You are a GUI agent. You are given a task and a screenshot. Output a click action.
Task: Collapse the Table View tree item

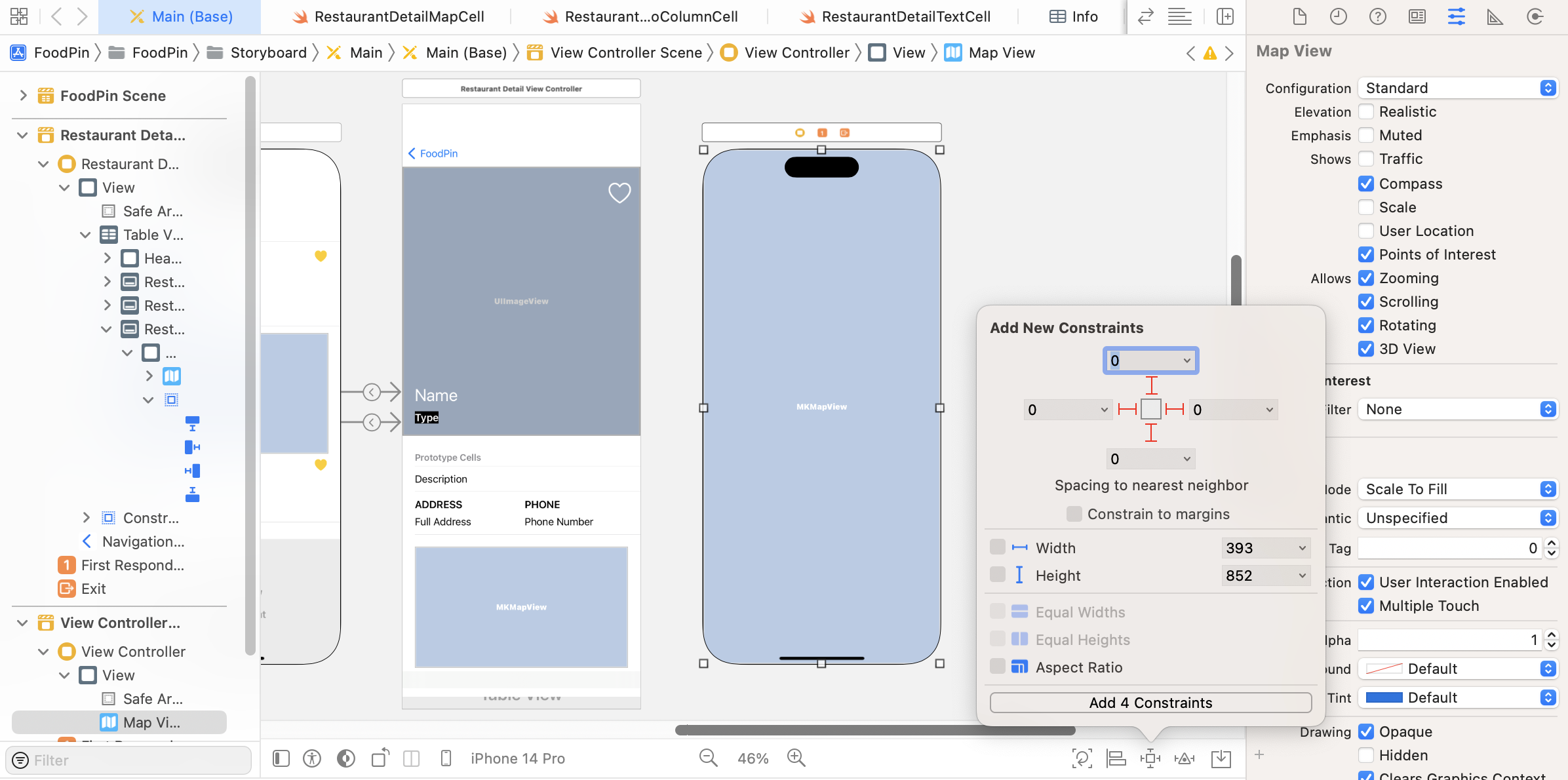(x=85, y=235)
